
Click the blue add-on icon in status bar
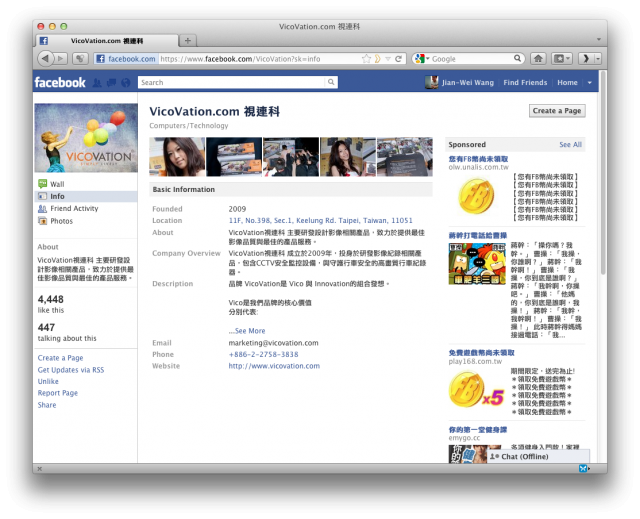pyautogui.click(x=583, y=468)
